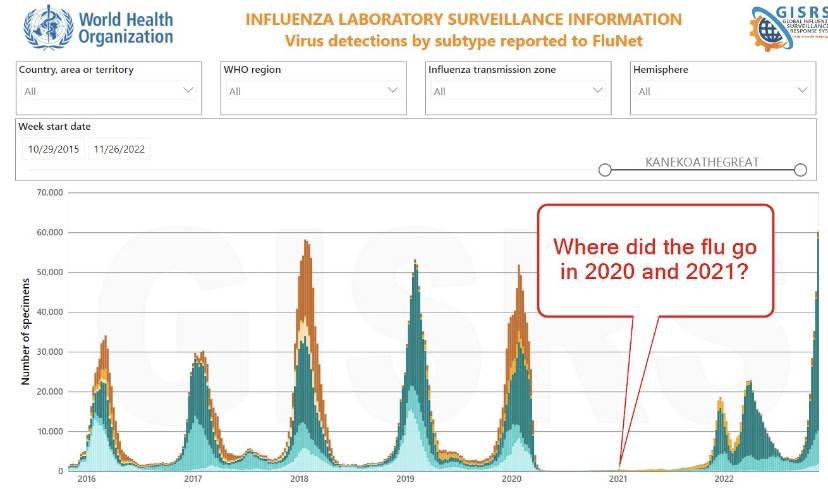Click the 2016 x-axis label
This screenshot has height=489, width=828.
pos(86,480)
